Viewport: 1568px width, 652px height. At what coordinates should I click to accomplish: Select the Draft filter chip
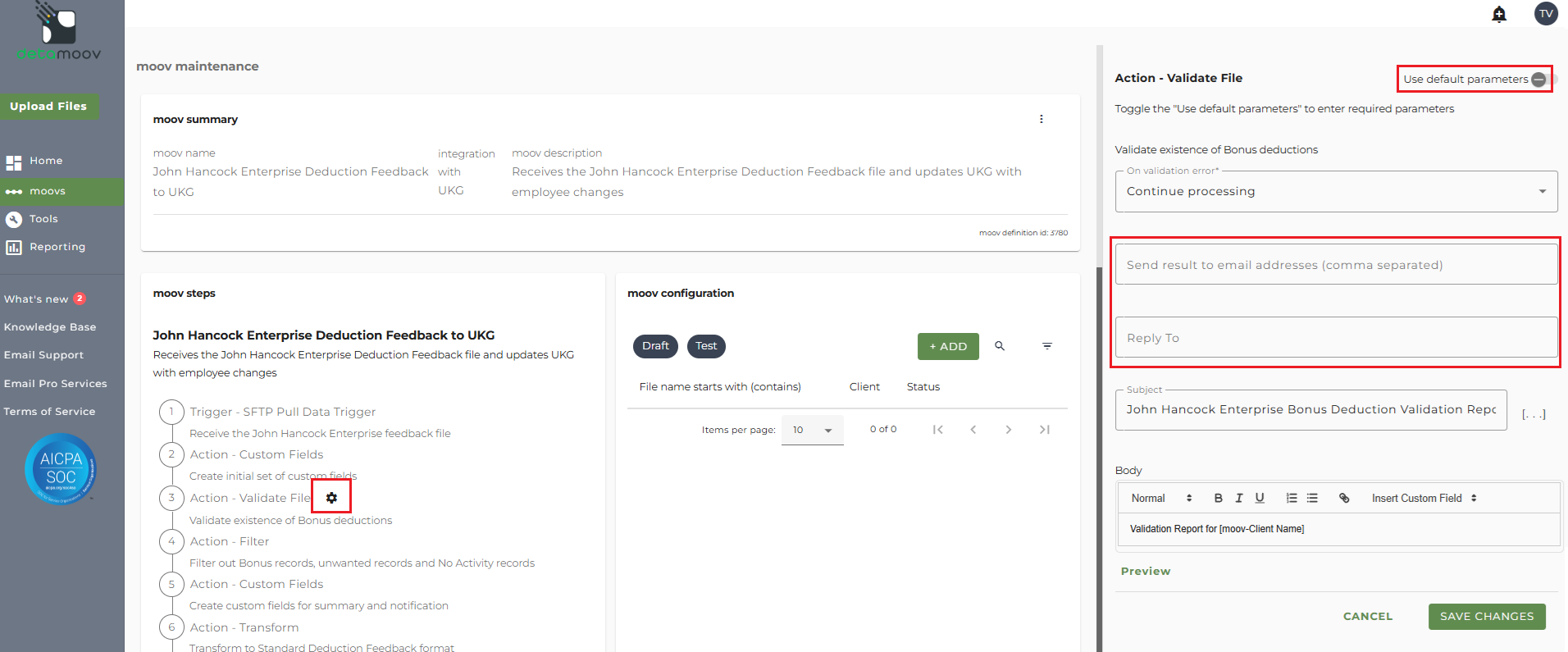[x=656, y=346]
